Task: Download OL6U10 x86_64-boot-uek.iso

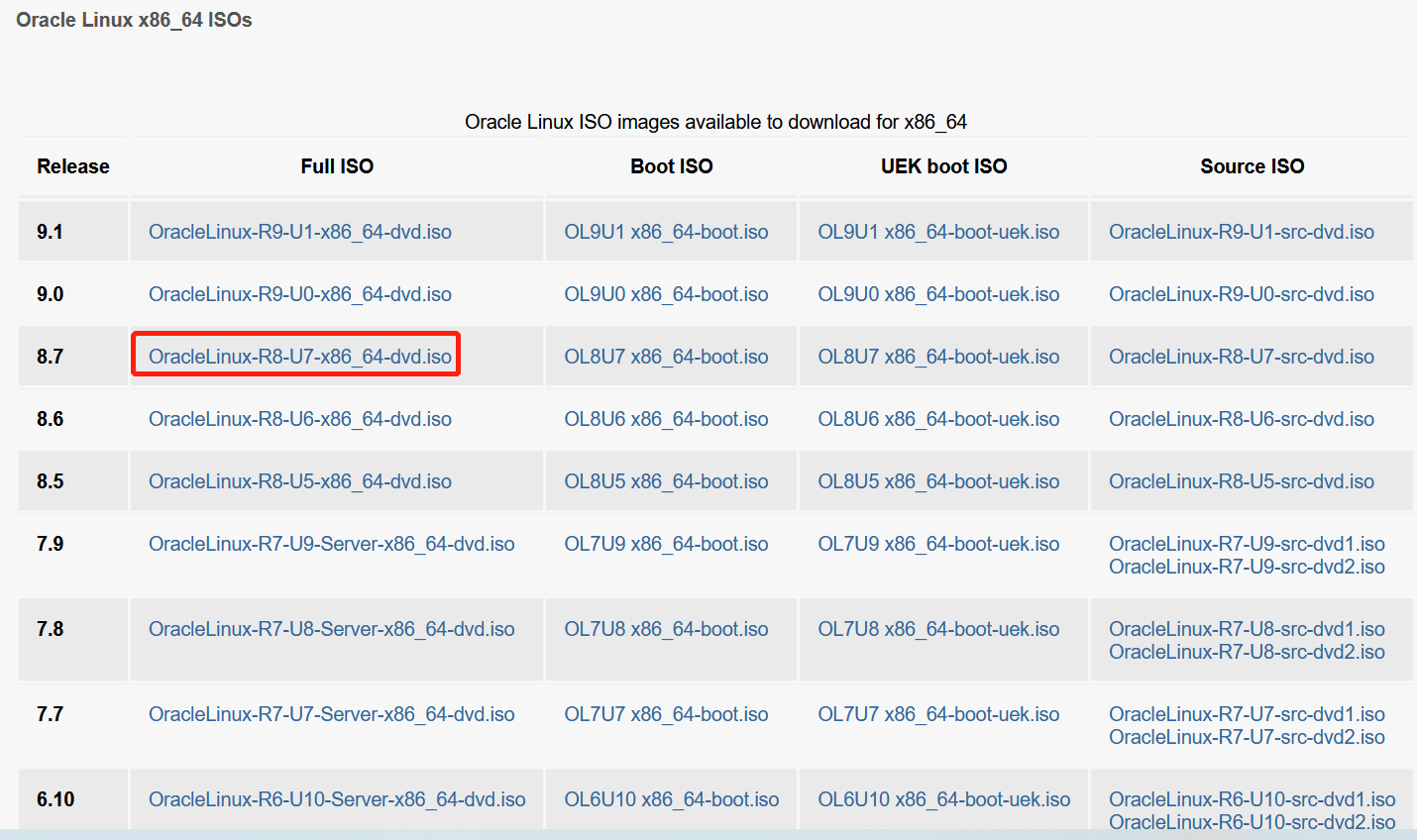Action: [944, 799]
